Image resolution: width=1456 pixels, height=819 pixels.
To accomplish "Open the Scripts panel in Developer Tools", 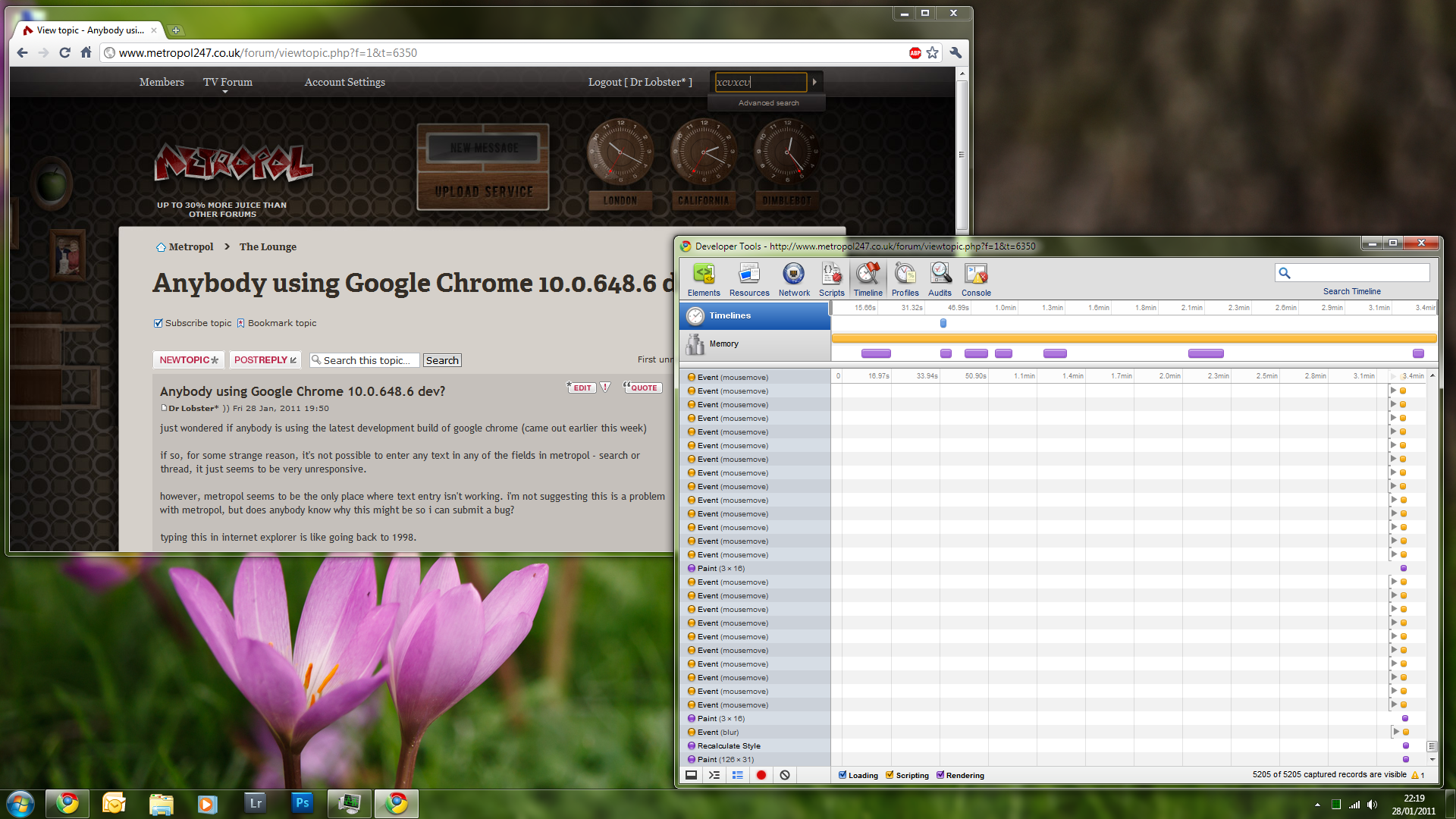I will tap(832, 279).
